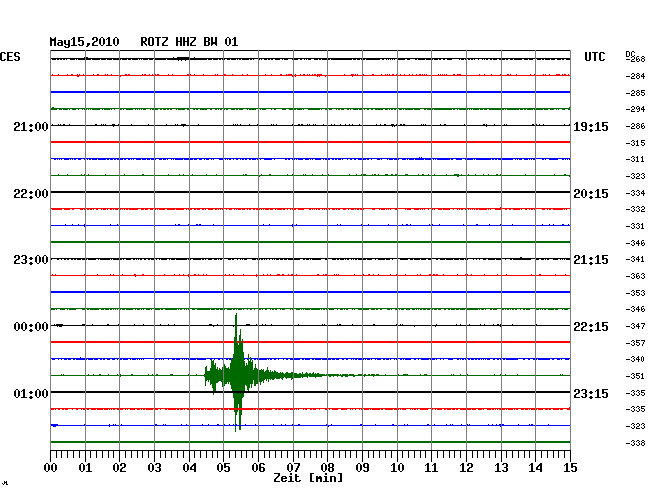Click the 15 minute axis label
The width and height of the screenshot is (650, 494).
tap(570, 468)
